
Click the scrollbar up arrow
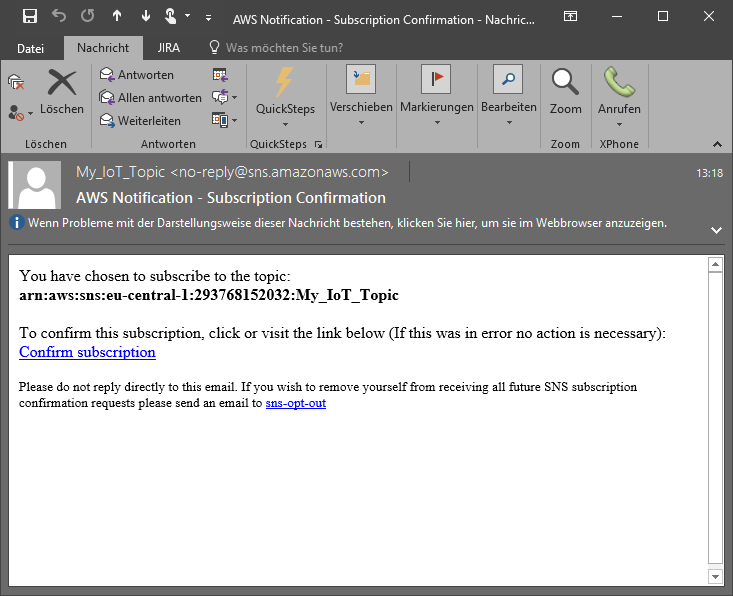point(715,265)
